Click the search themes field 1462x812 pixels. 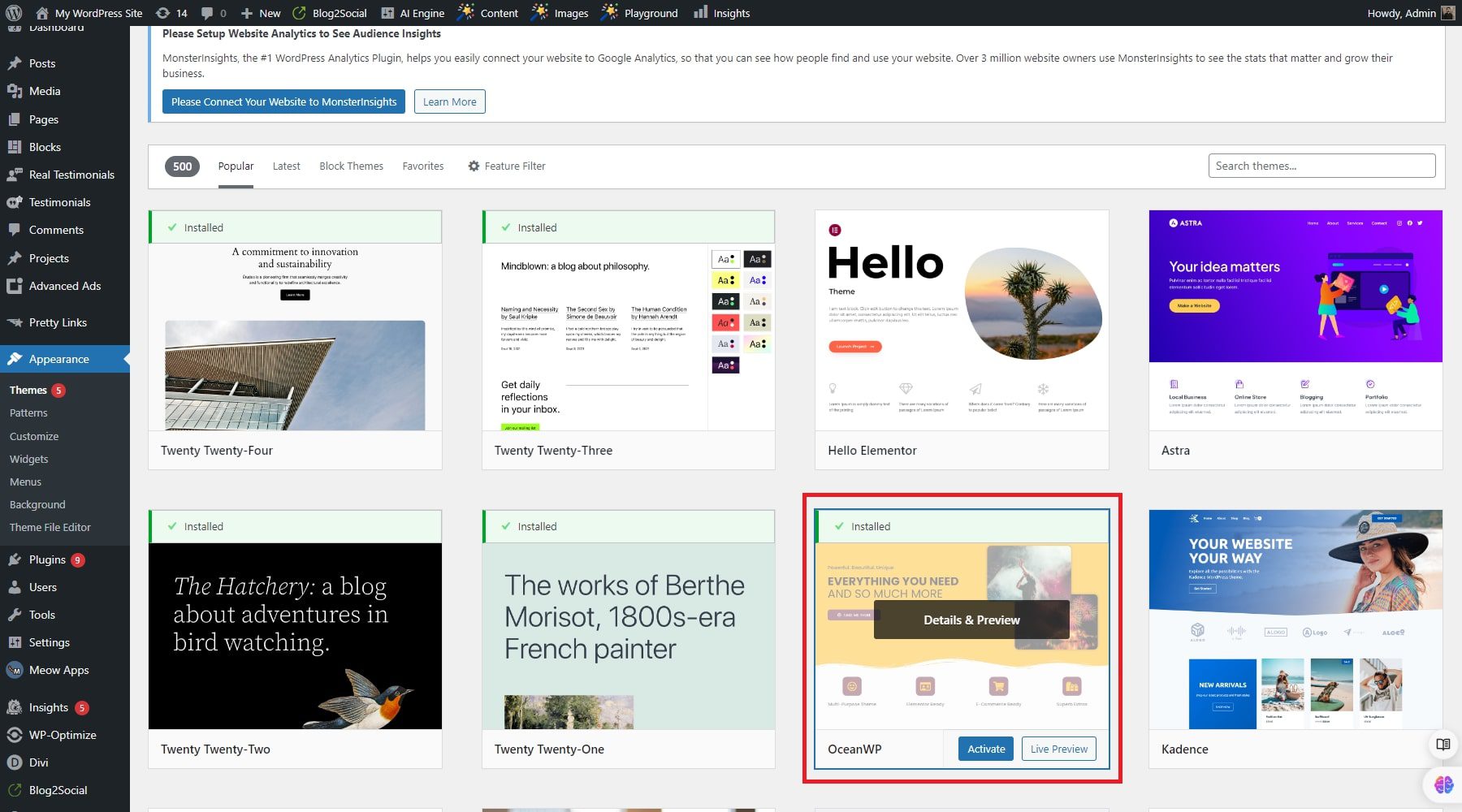[1321, 165]
